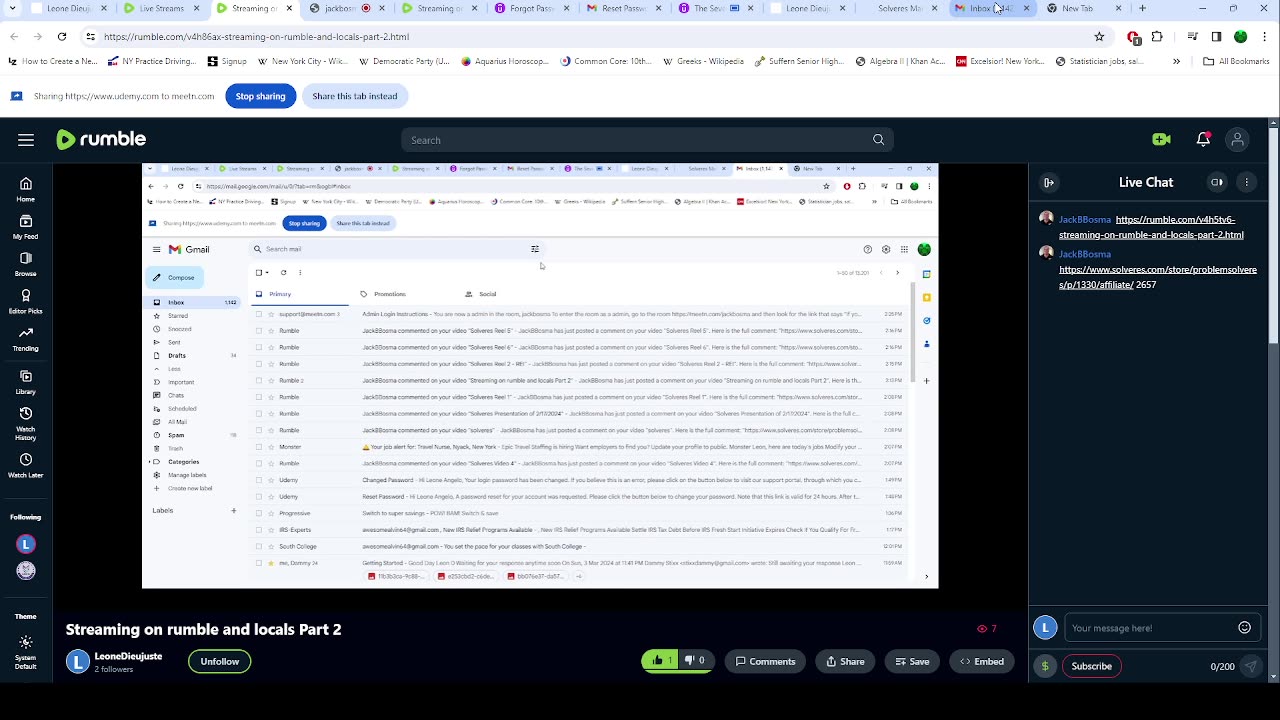Open Trending in the sidebar
The height and width of the screenshot is (720, 1280).
pos(26,339)
